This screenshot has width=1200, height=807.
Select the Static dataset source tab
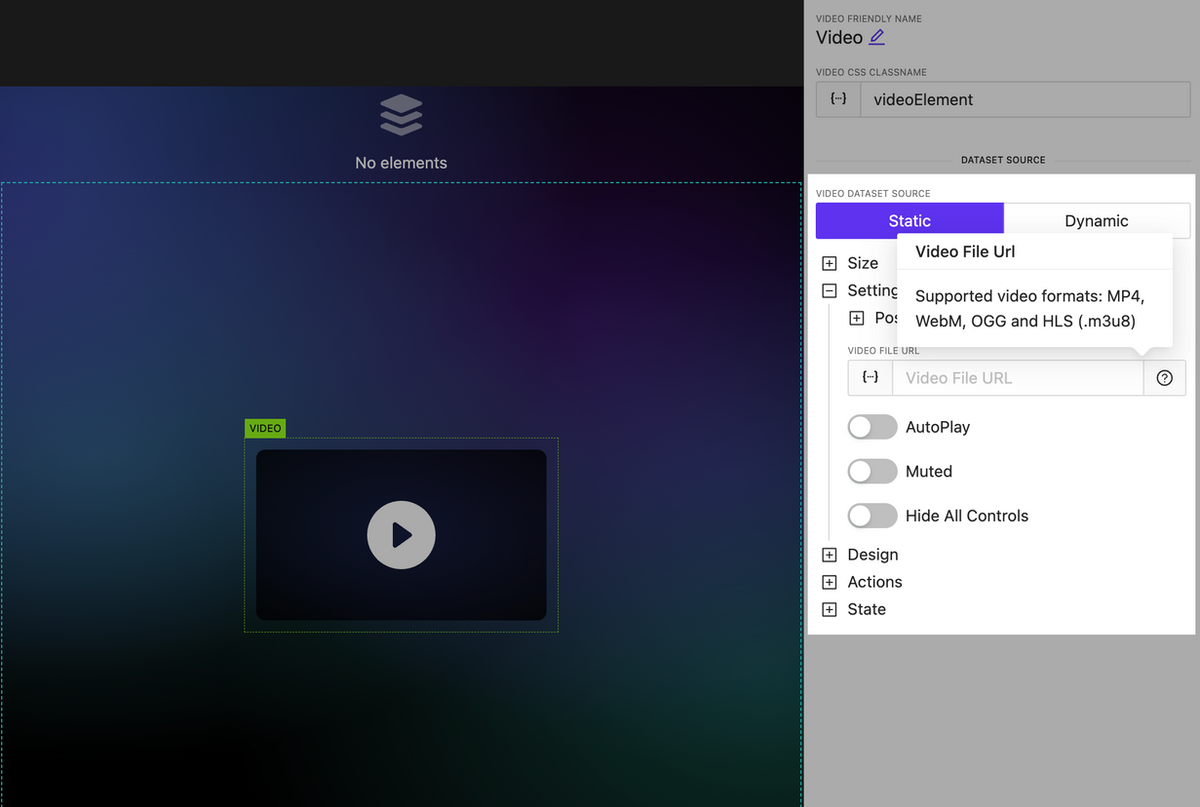tap(908, 220)
